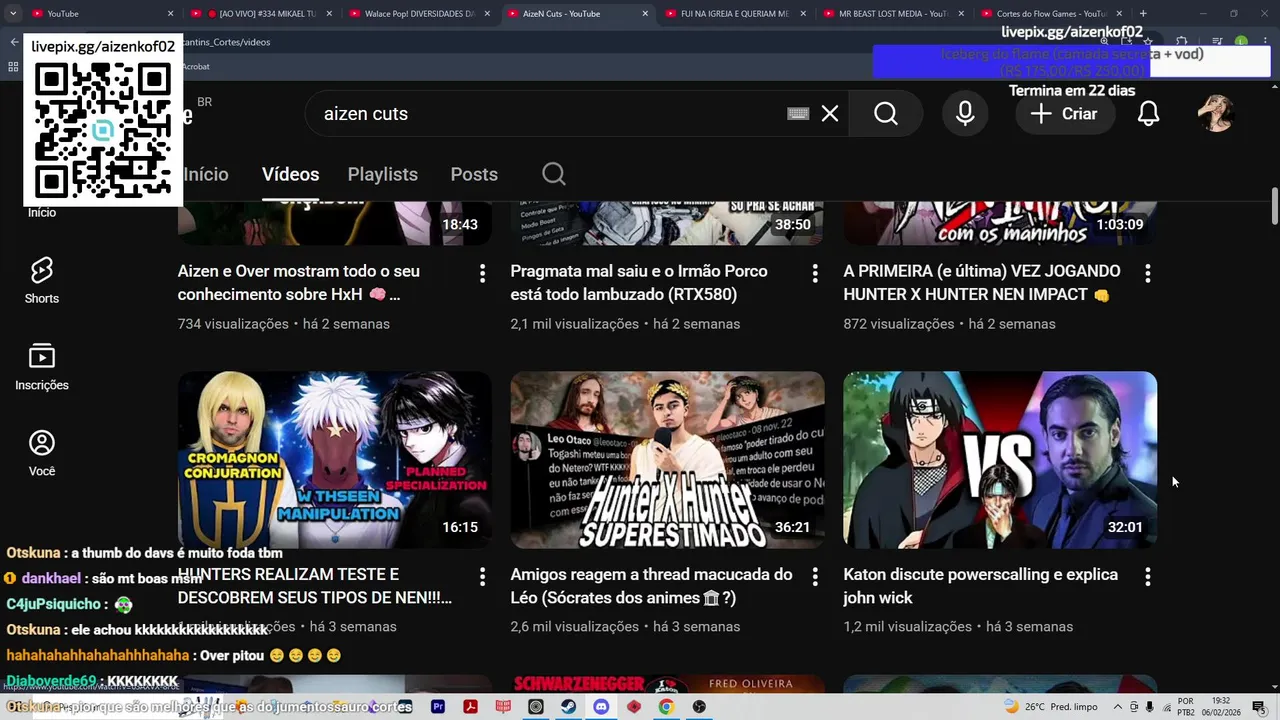1280x720 pixels.
Task: Open Discord from the taskbar
Action: pos(601,707)
